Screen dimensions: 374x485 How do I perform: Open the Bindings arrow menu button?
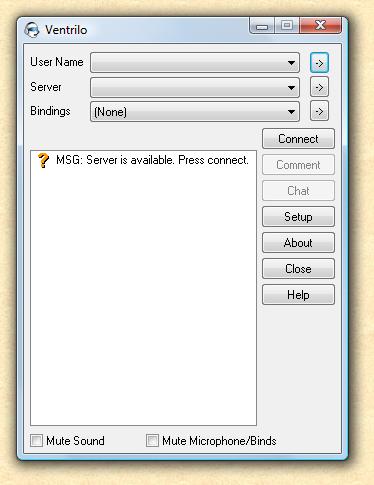point(319,111)
